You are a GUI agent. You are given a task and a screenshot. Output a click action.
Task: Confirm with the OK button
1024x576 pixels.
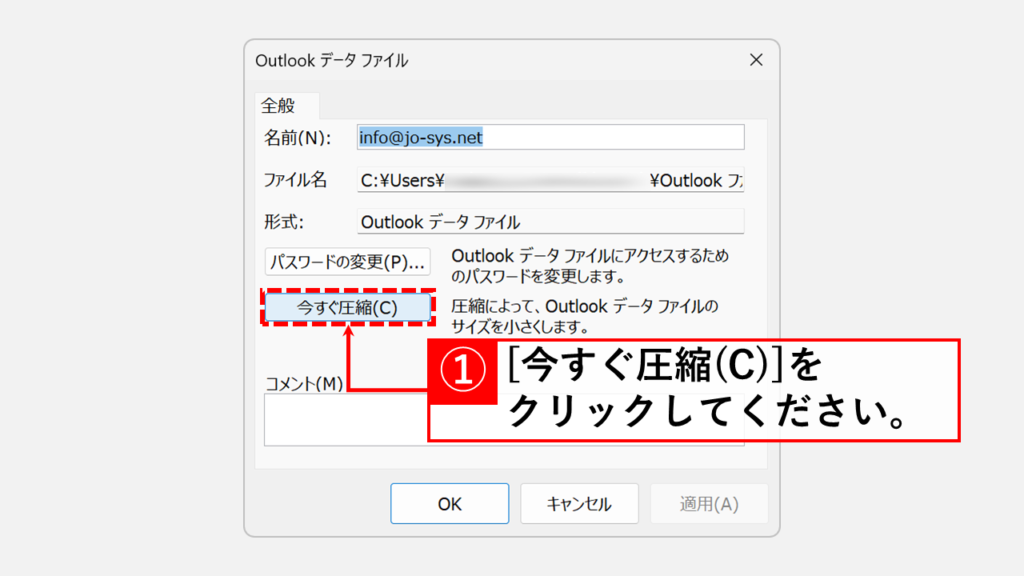point(449,504)
